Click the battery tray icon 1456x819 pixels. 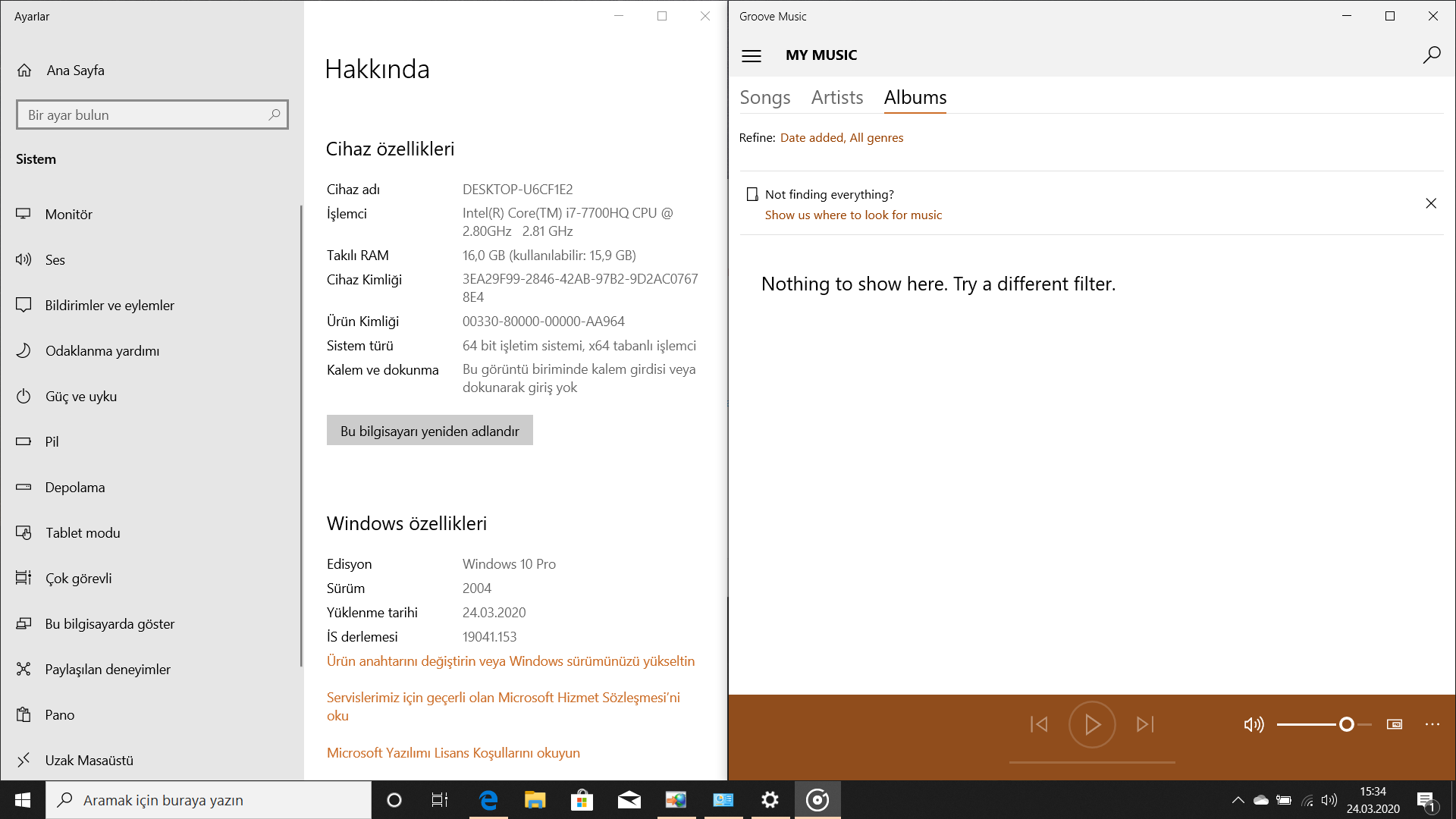click(x=1283, y=799)
